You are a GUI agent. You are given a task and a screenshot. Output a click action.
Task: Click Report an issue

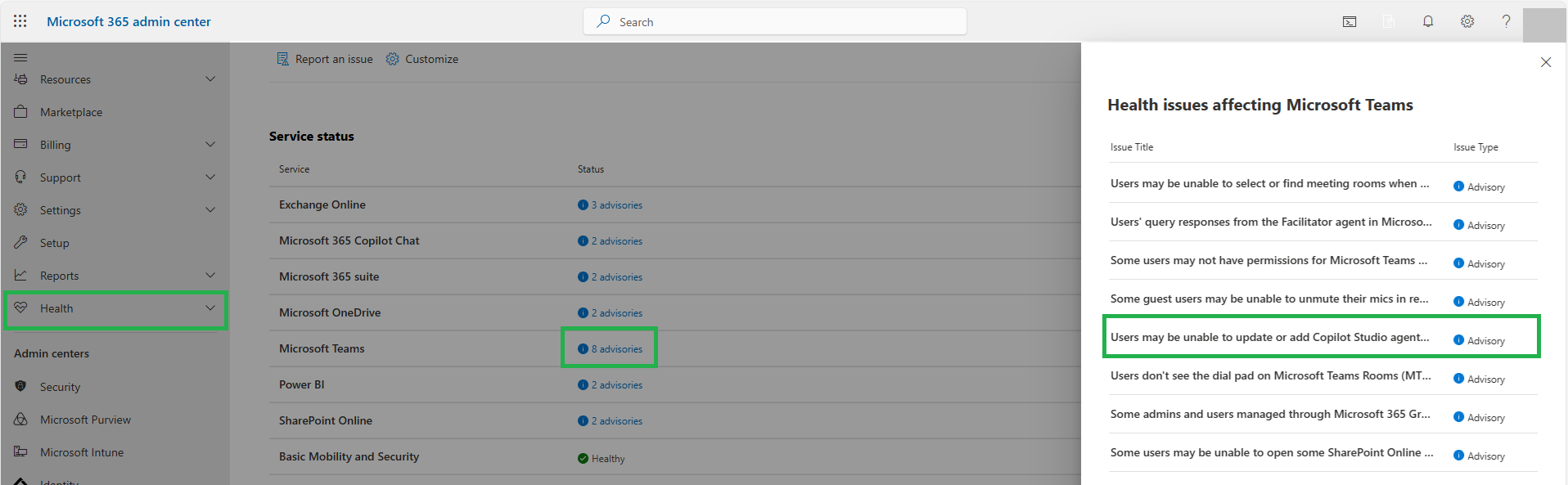point(325,59)
